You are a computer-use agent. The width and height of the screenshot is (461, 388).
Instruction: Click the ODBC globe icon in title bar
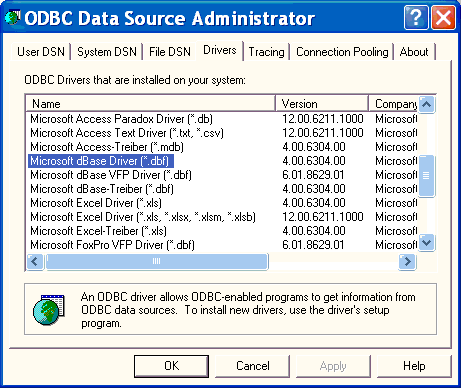(x=13, y=18)
